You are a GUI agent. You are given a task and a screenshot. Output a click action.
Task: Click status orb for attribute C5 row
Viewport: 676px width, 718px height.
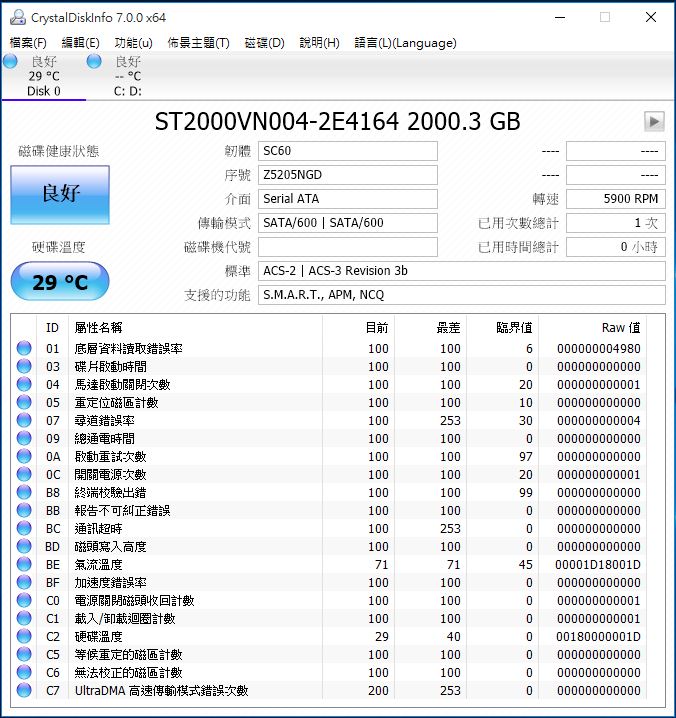click(24, 654)
